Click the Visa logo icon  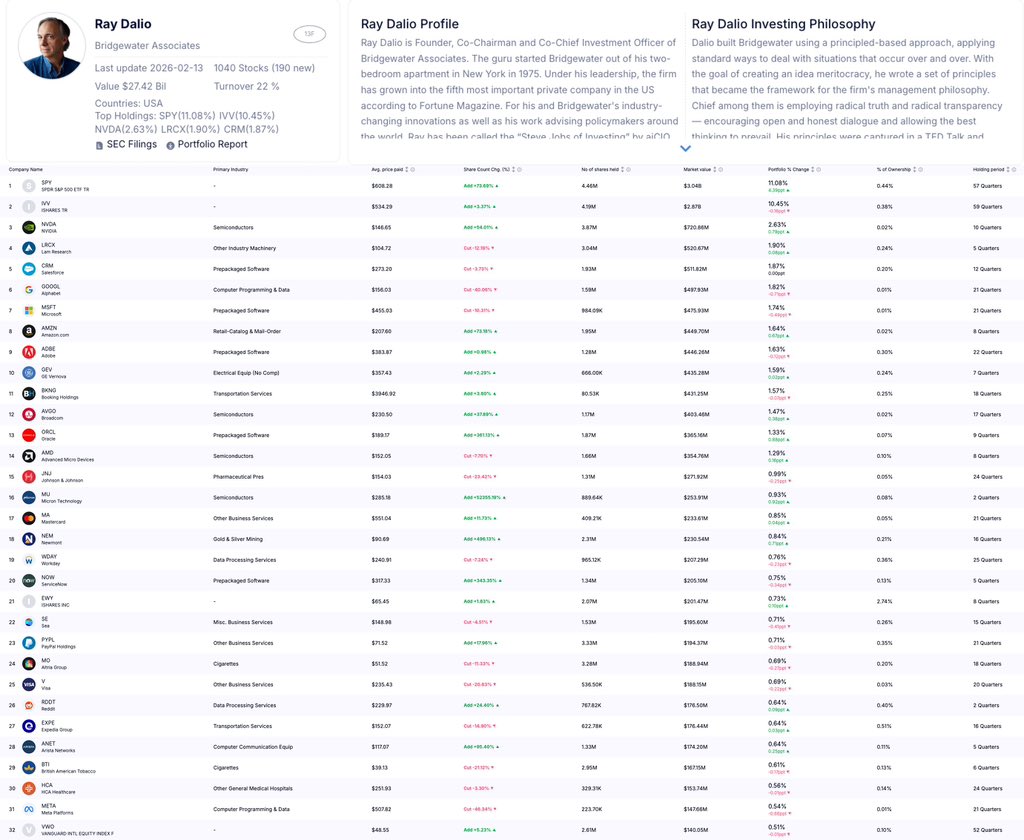[x=29, y=685]
